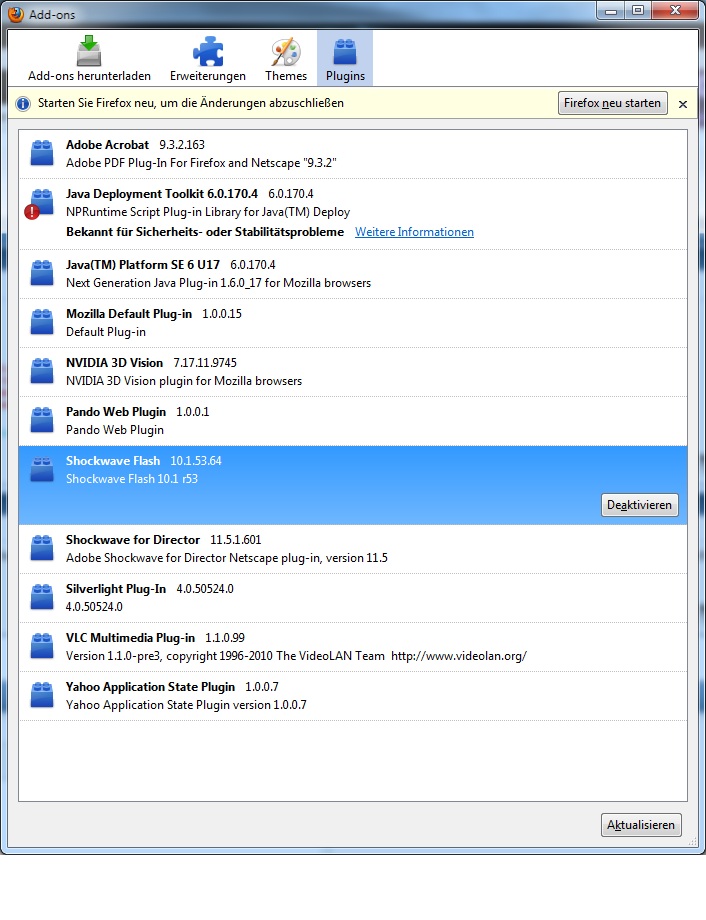Screen dimensions: 706x920
Task: Select the Shockwave for Director title
Action: 133,540
